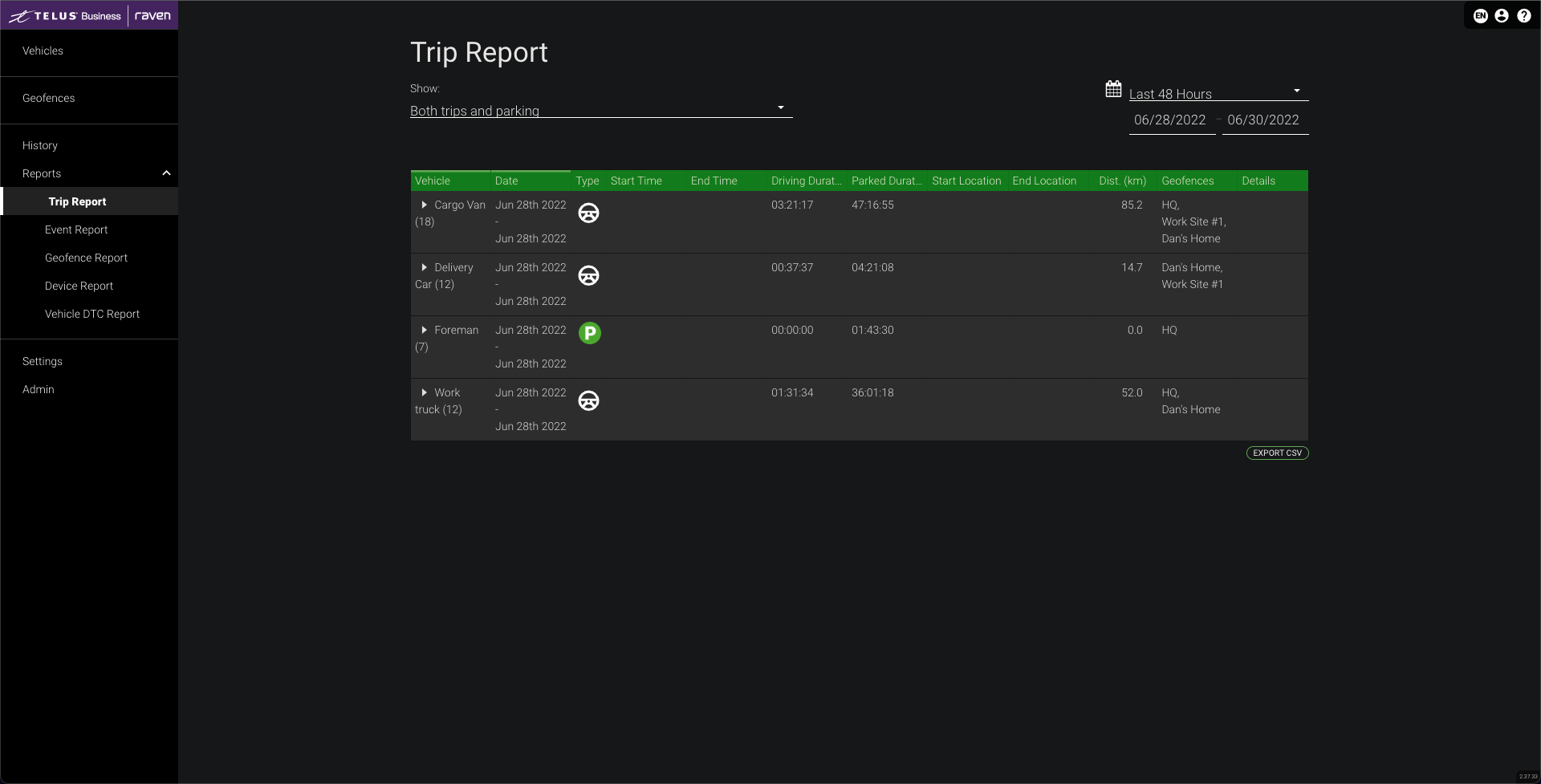Open the Event Report

pyautogui.click(x=76, y=230)
